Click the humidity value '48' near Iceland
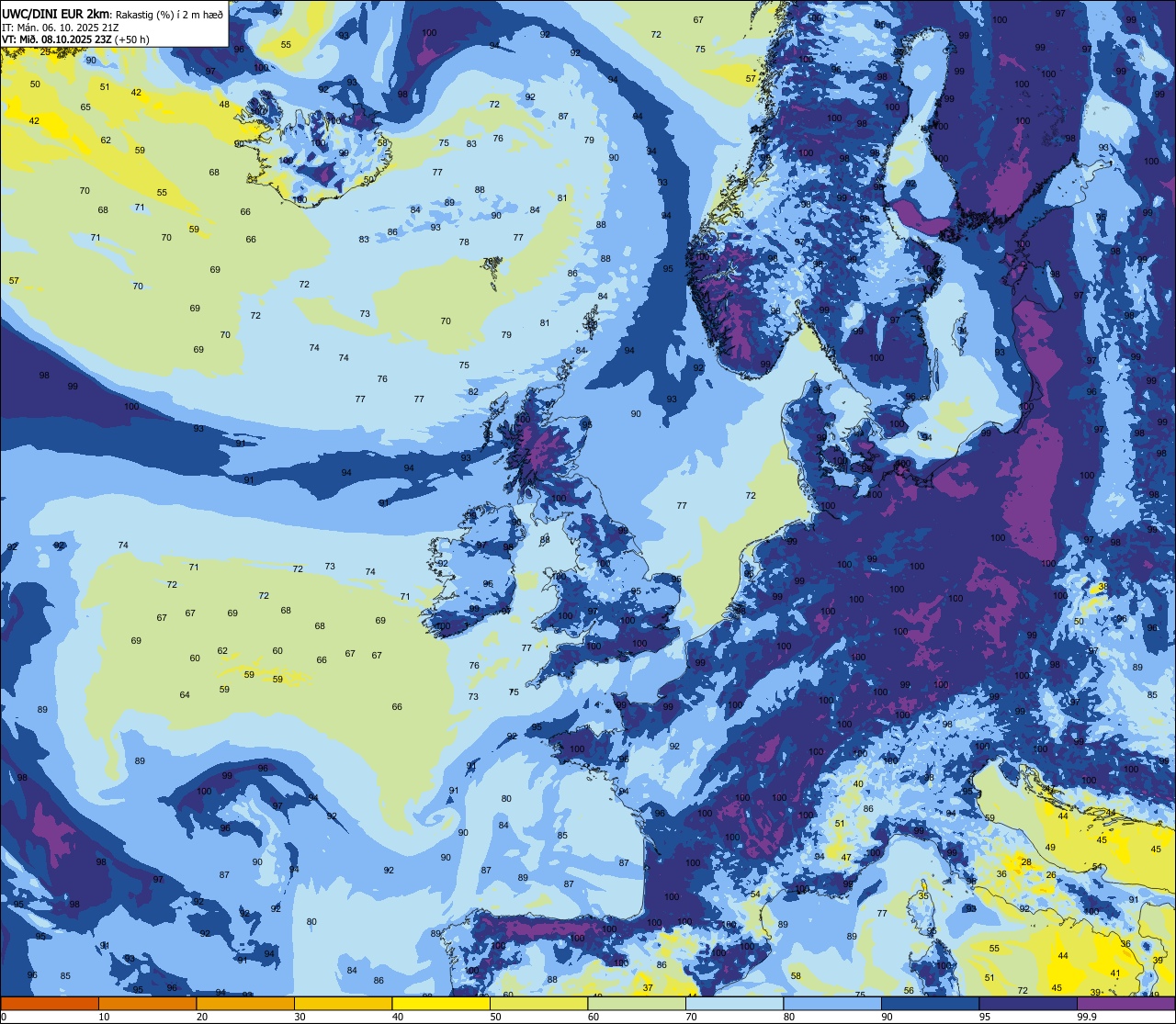 [x=224, y=105]
